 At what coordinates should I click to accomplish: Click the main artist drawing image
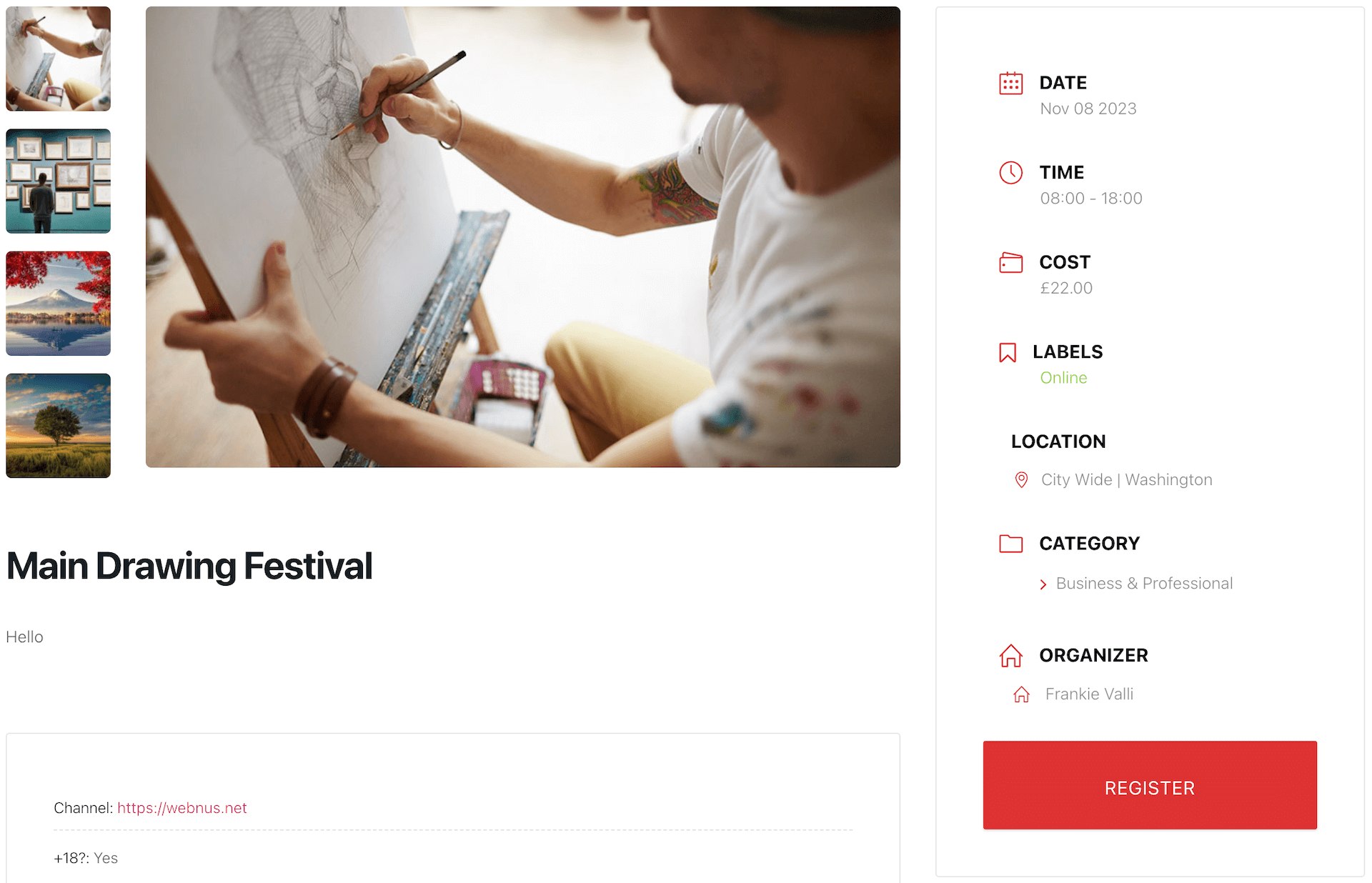(x=522, y=237)
